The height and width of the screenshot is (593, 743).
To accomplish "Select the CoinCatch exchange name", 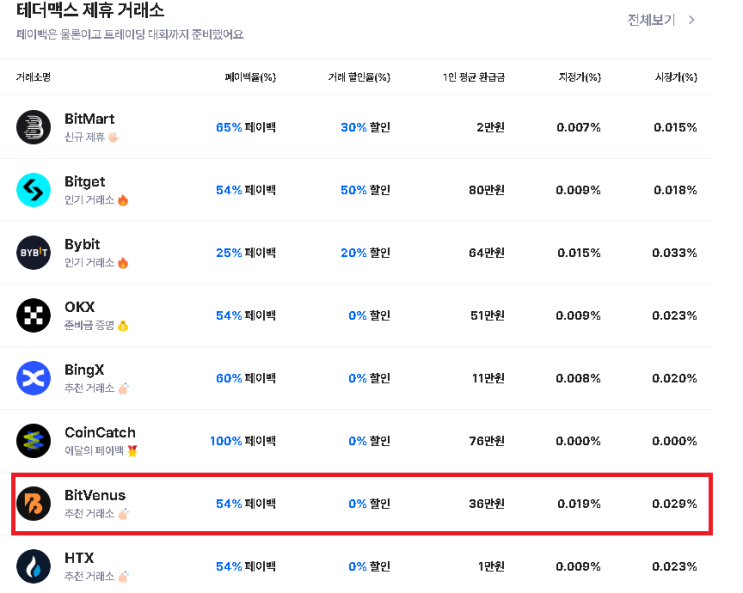I will click(100, 432).
